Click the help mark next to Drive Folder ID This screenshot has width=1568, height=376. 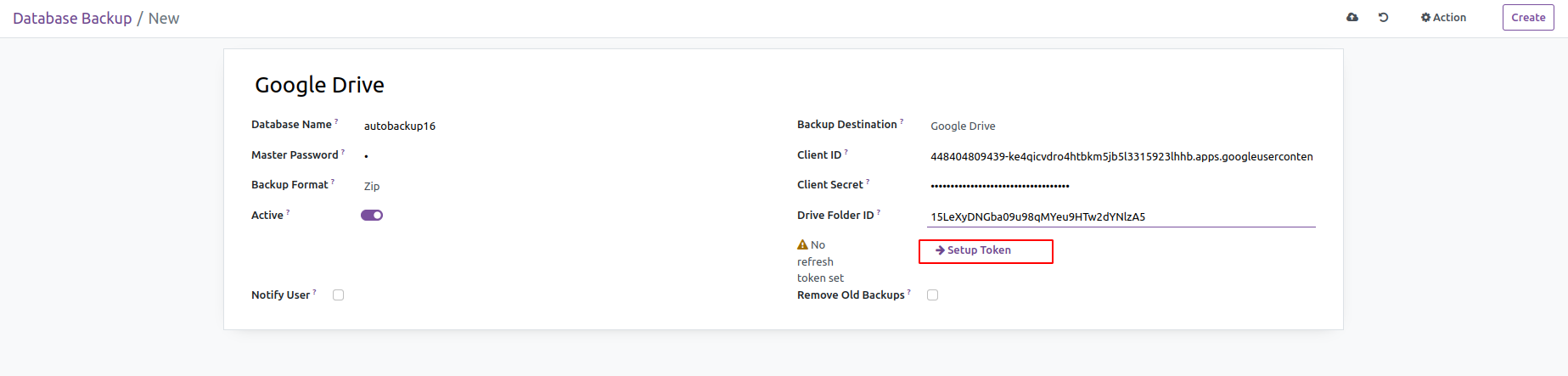879,212
